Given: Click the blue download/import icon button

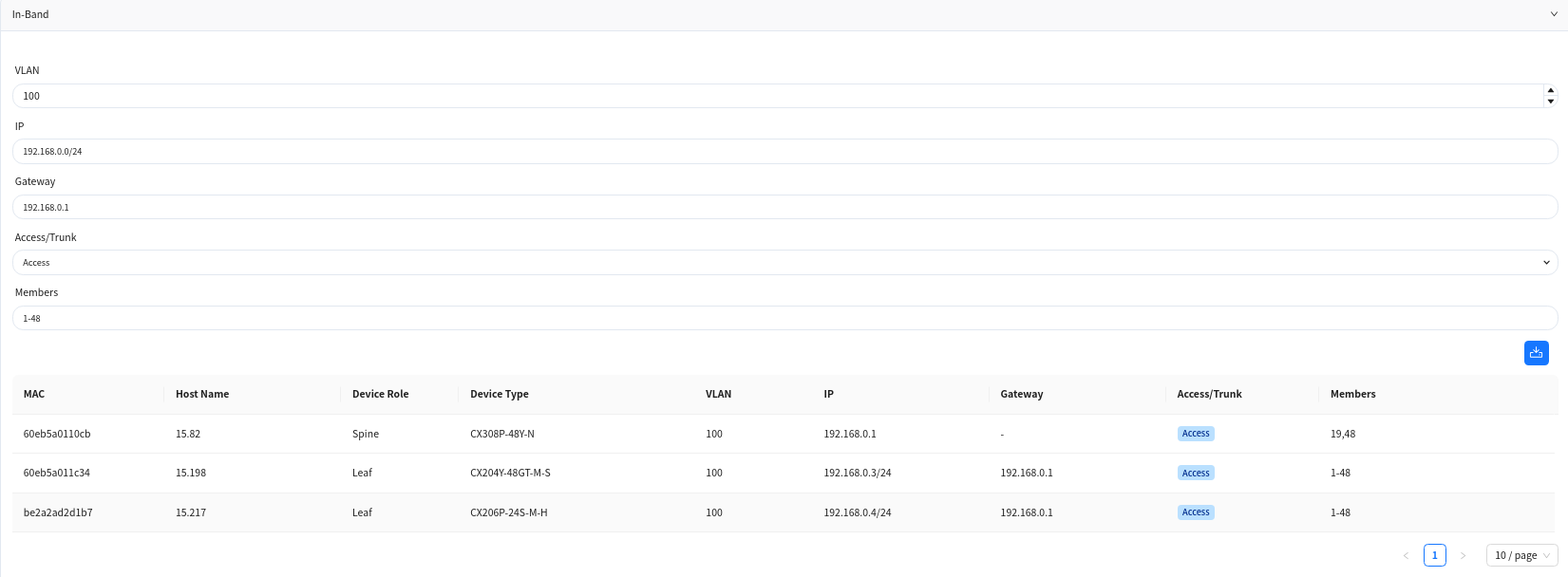Looking at the screenshot, I should pyautogui.click(x=1536, y=352).
